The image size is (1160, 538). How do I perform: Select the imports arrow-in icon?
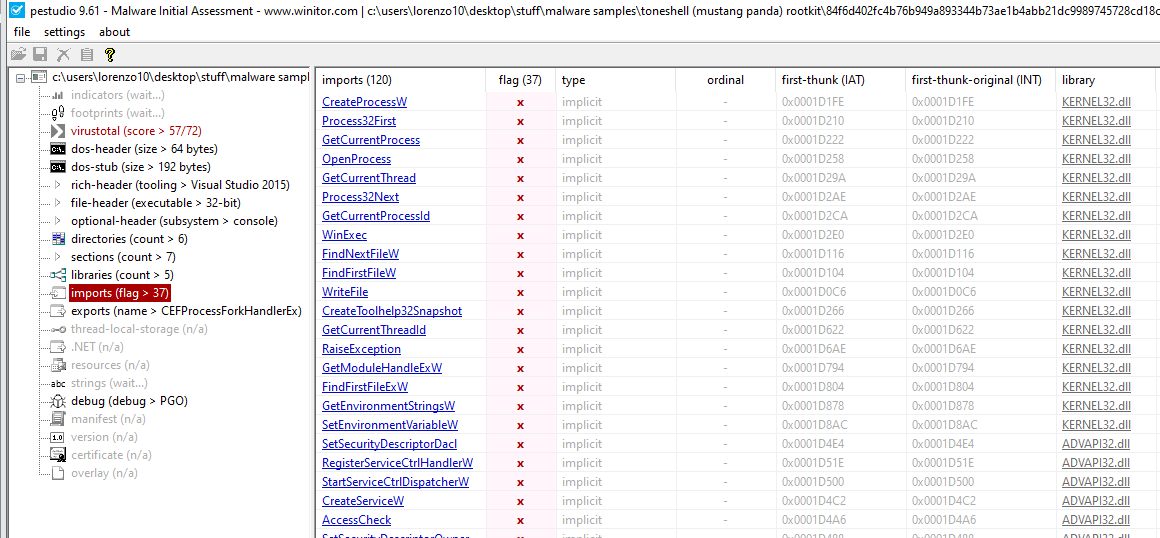(58, 293)
